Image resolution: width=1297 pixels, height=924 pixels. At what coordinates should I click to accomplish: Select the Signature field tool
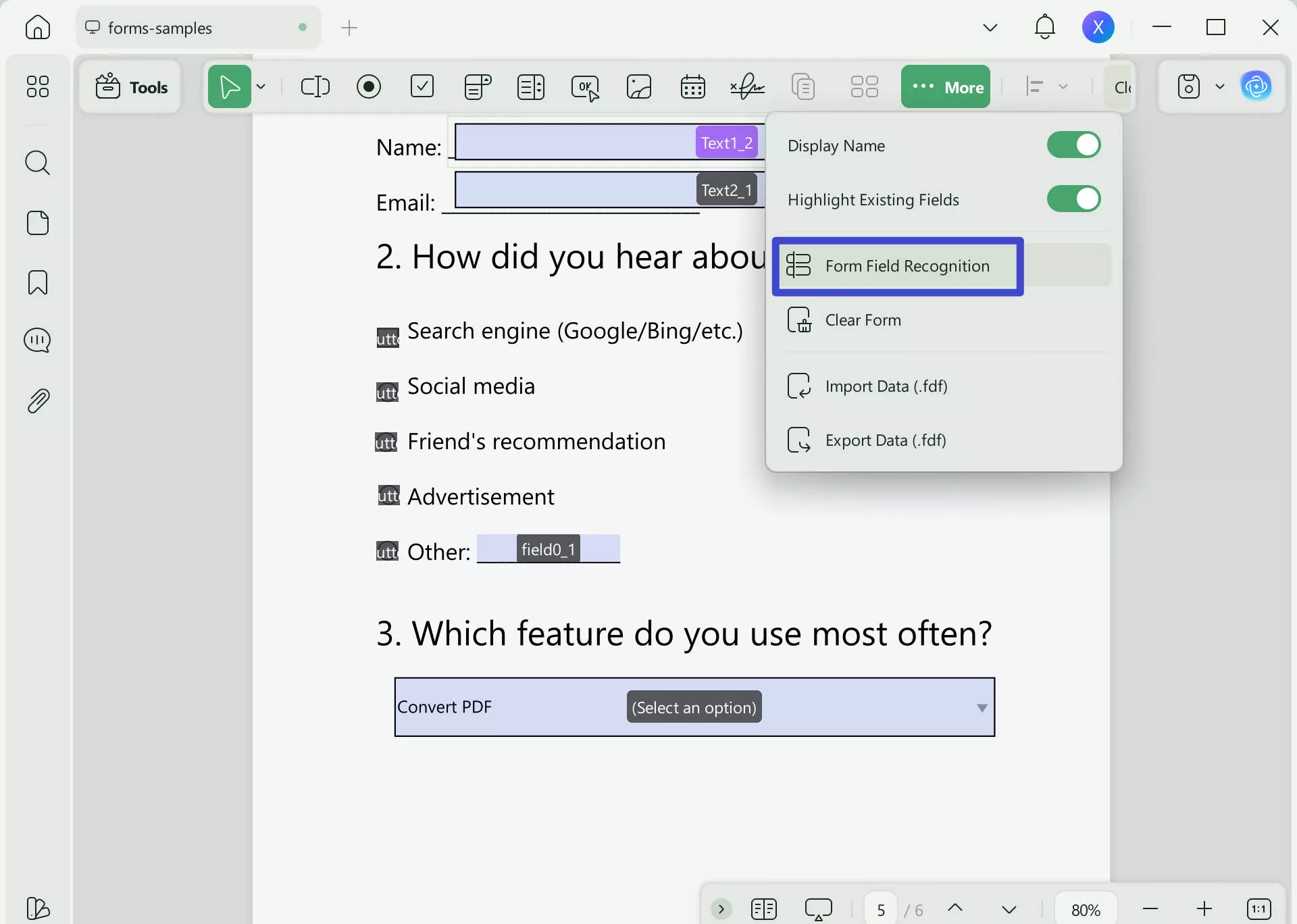(x=747, y=86)
